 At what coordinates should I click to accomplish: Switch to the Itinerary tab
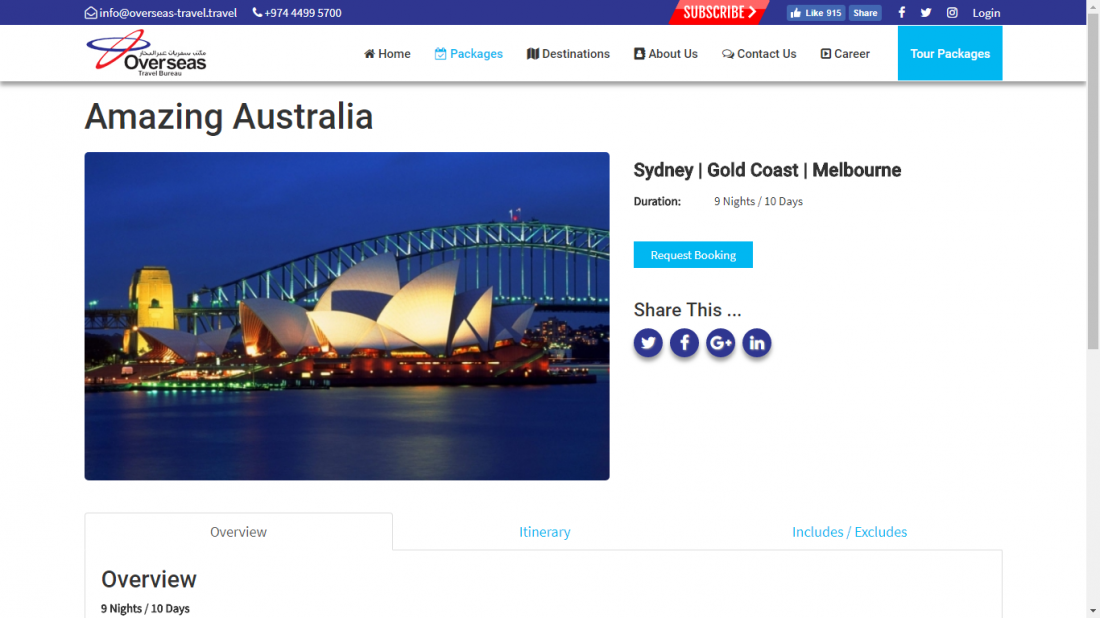(545, 532)
